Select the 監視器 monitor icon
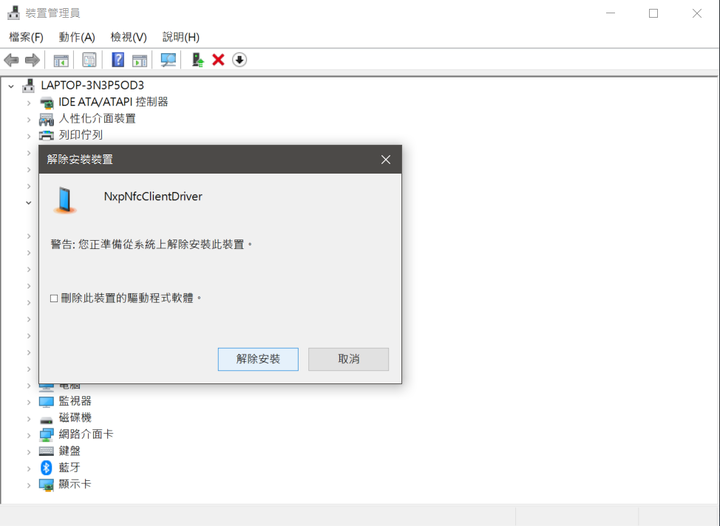Screen dimensions: 720x526 tap(46, 402)
